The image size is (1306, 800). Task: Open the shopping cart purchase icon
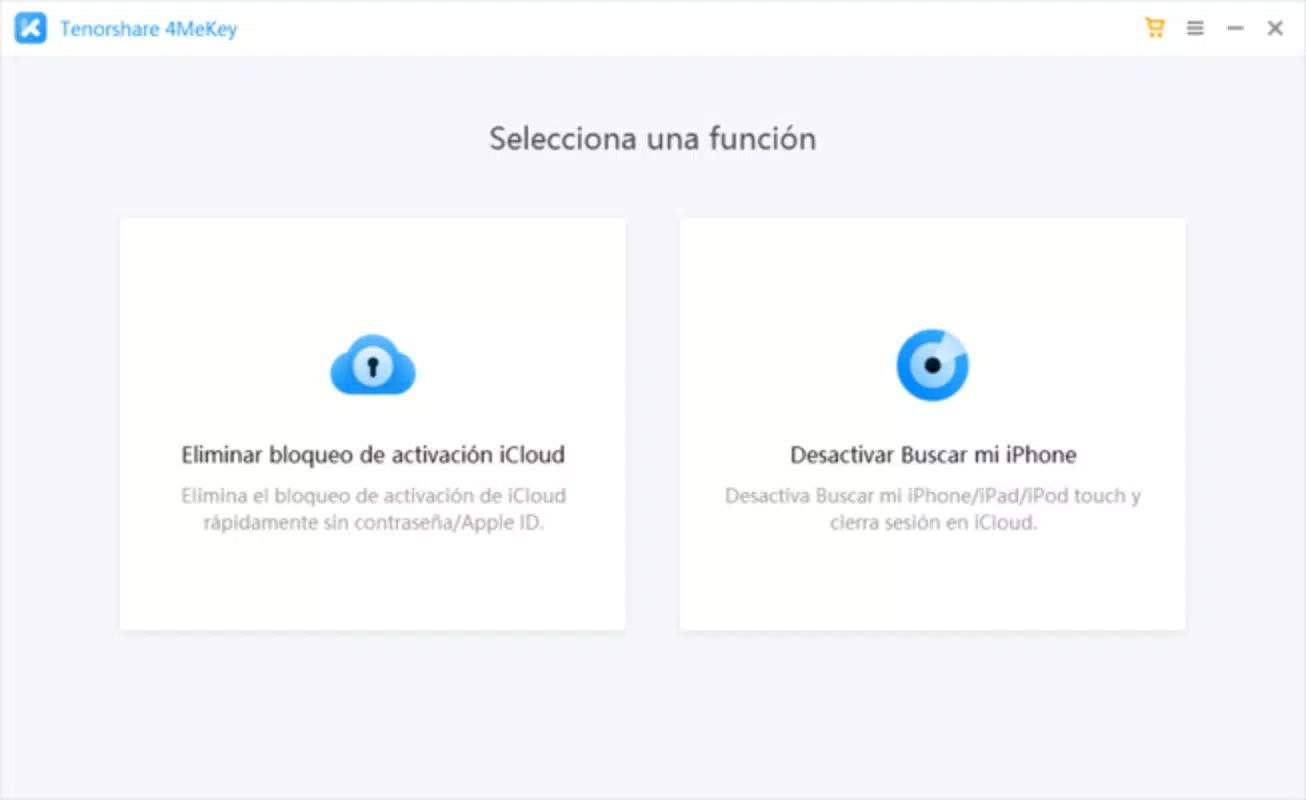click(1155, 28)
